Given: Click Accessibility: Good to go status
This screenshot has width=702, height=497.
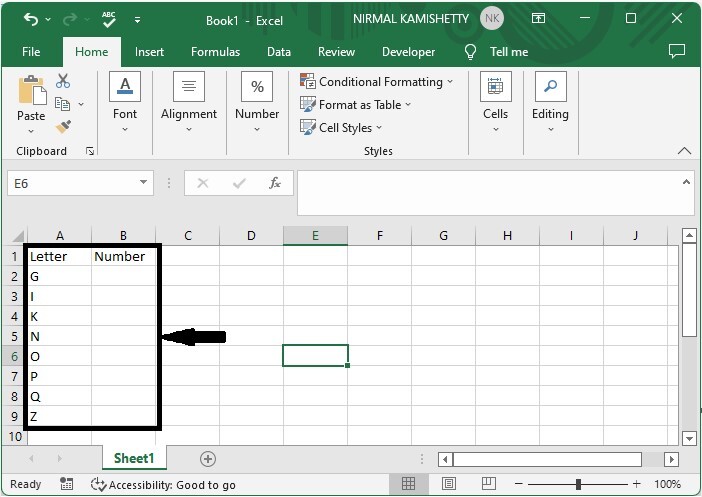Looking at the screenshot, I should (163, 484).
